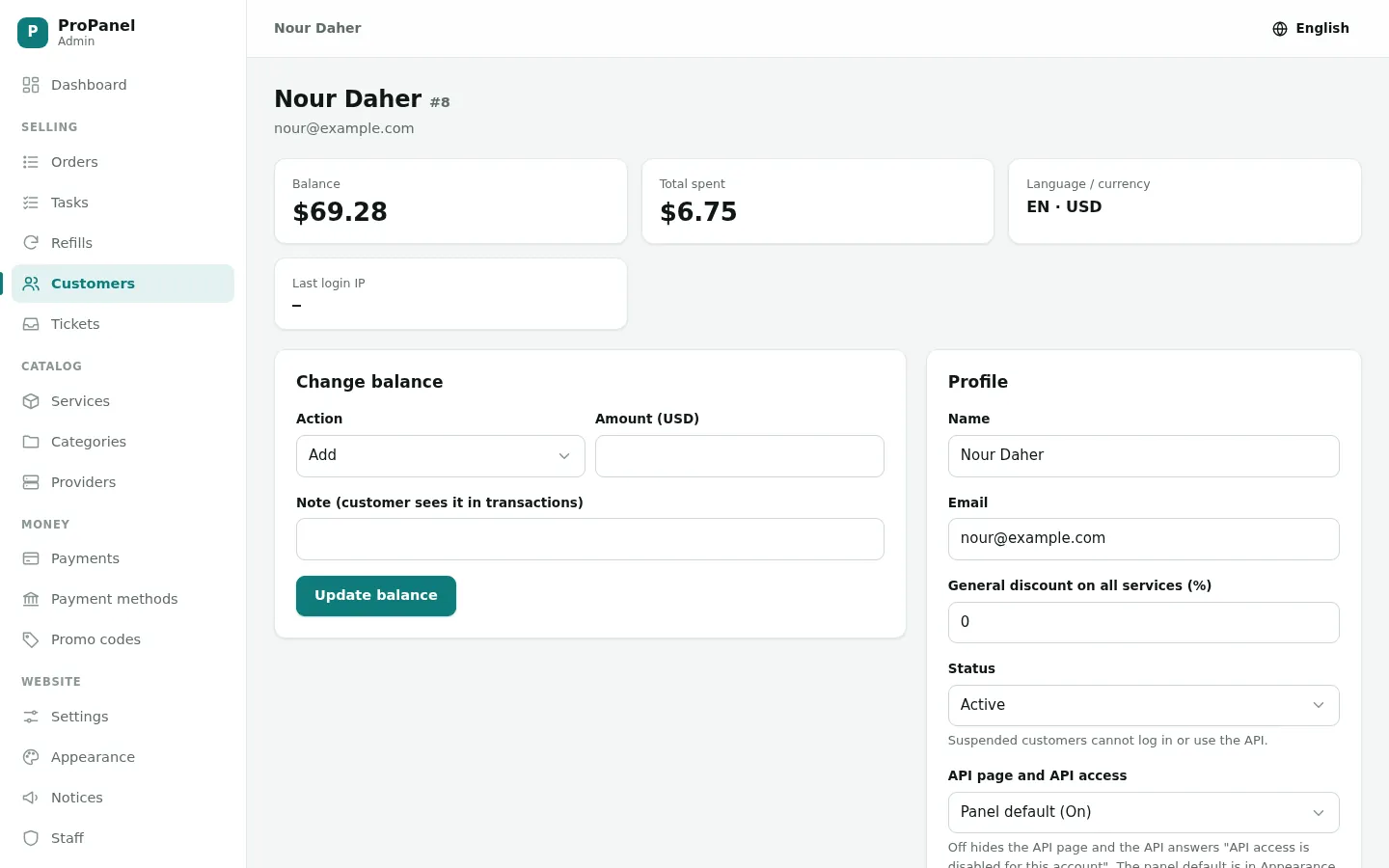Open the Staff shield icon
Viewport: 1389px width, 868px height.
(31, 838)
